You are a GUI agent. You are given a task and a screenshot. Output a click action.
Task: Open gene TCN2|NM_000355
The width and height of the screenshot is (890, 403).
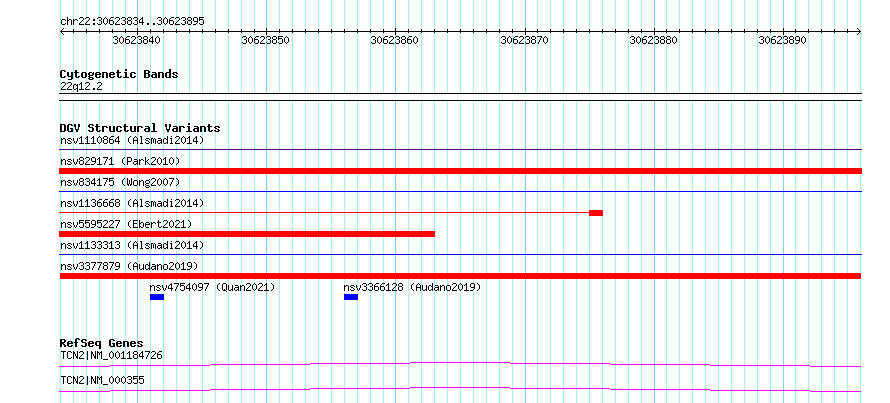point(102,380)
